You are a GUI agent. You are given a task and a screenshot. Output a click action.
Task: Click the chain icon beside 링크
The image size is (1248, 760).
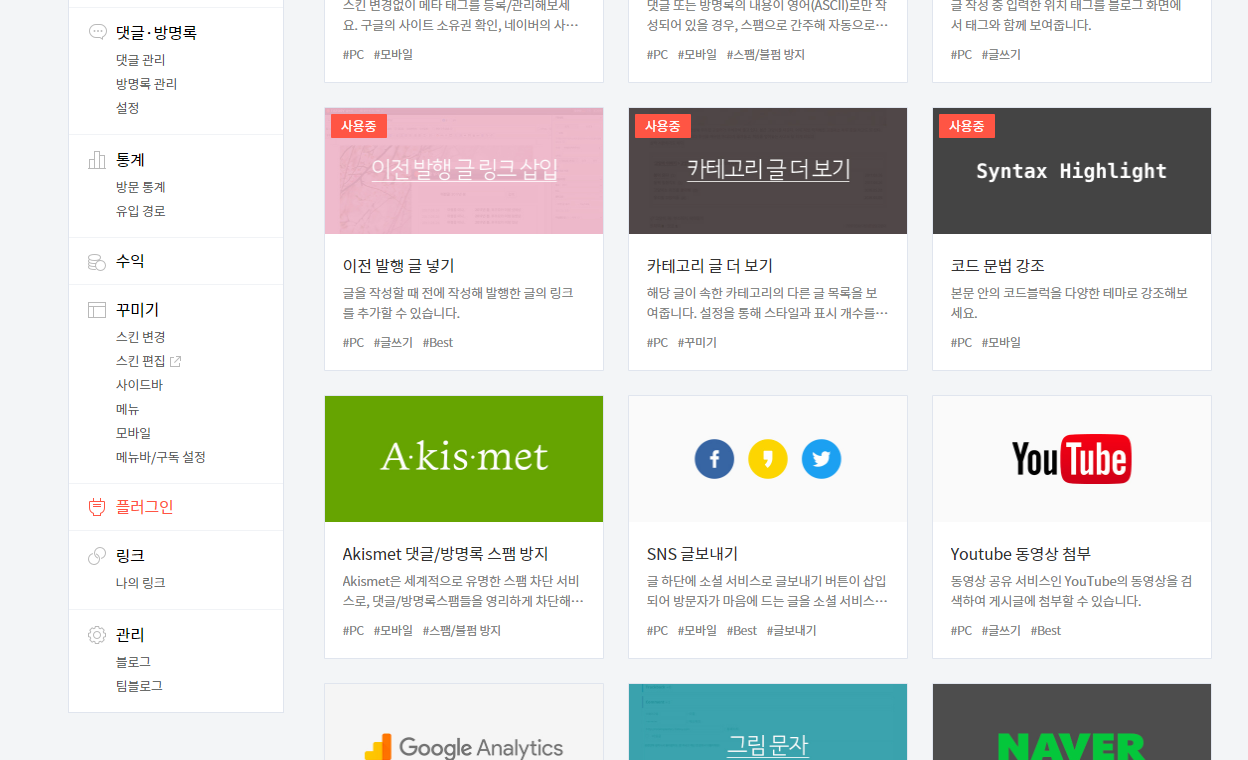[x=97, y=556]
